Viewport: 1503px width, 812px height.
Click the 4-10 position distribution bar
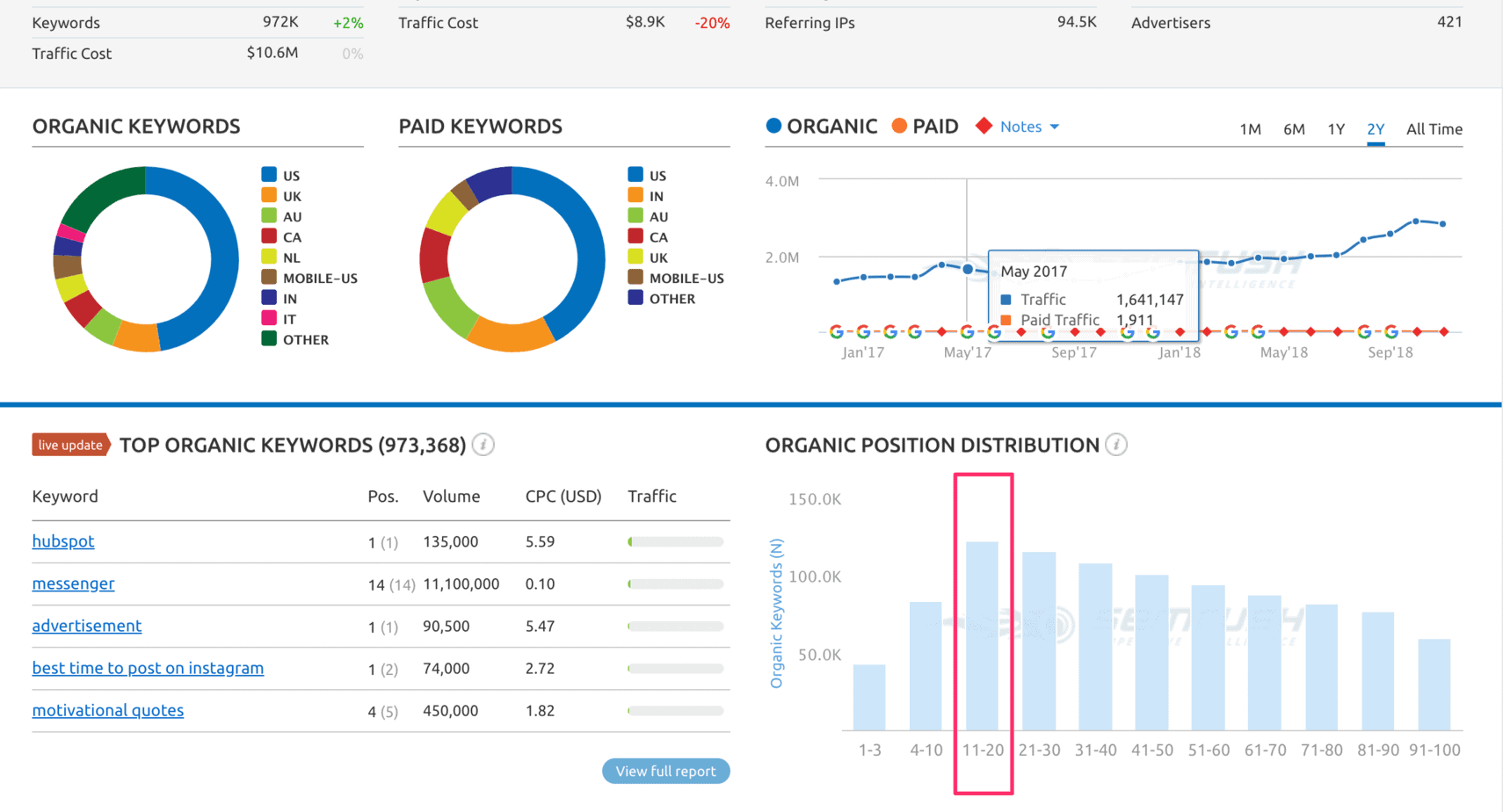926,666
